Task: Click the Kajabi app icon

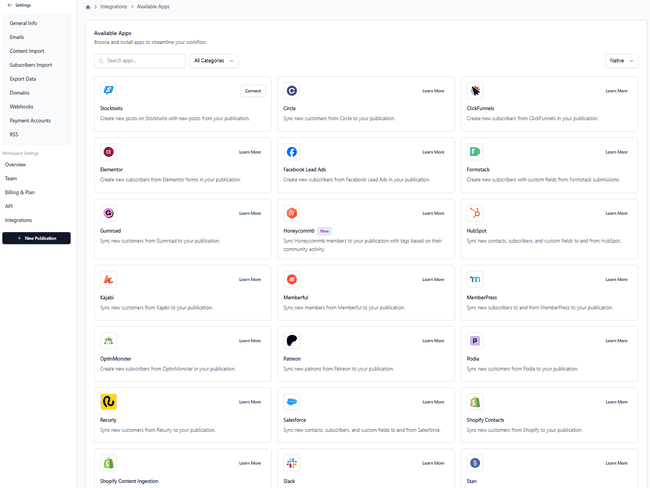Action: pos(108,279)
